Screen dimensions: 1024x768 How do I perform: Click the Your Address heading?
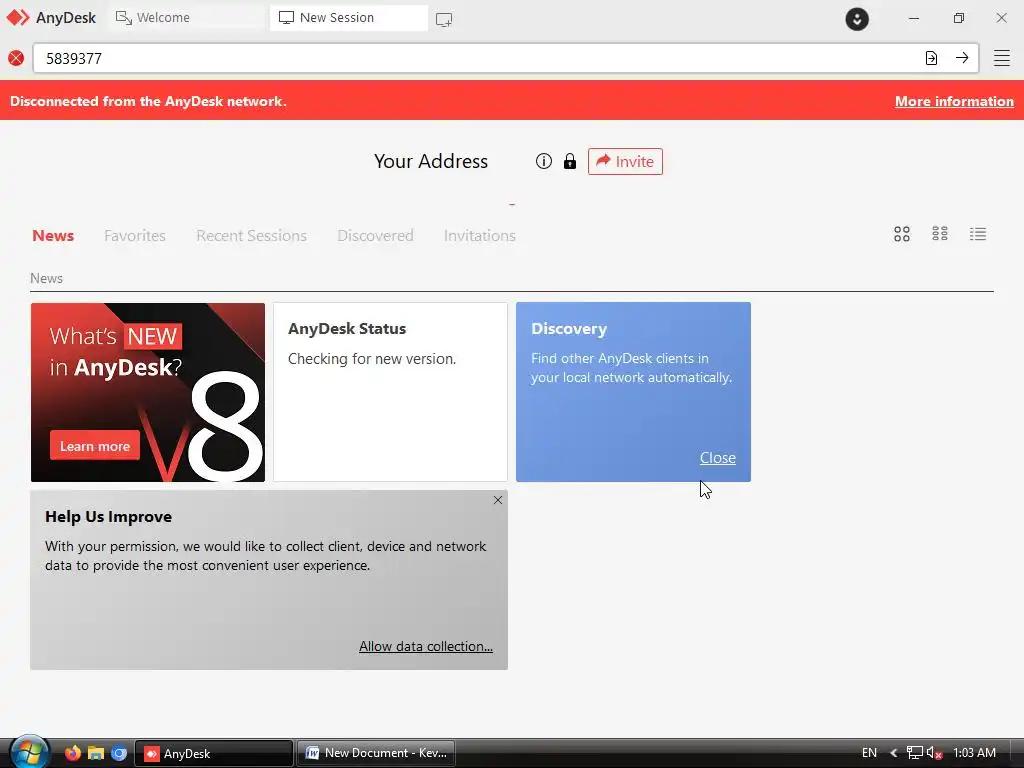point(430,161)
